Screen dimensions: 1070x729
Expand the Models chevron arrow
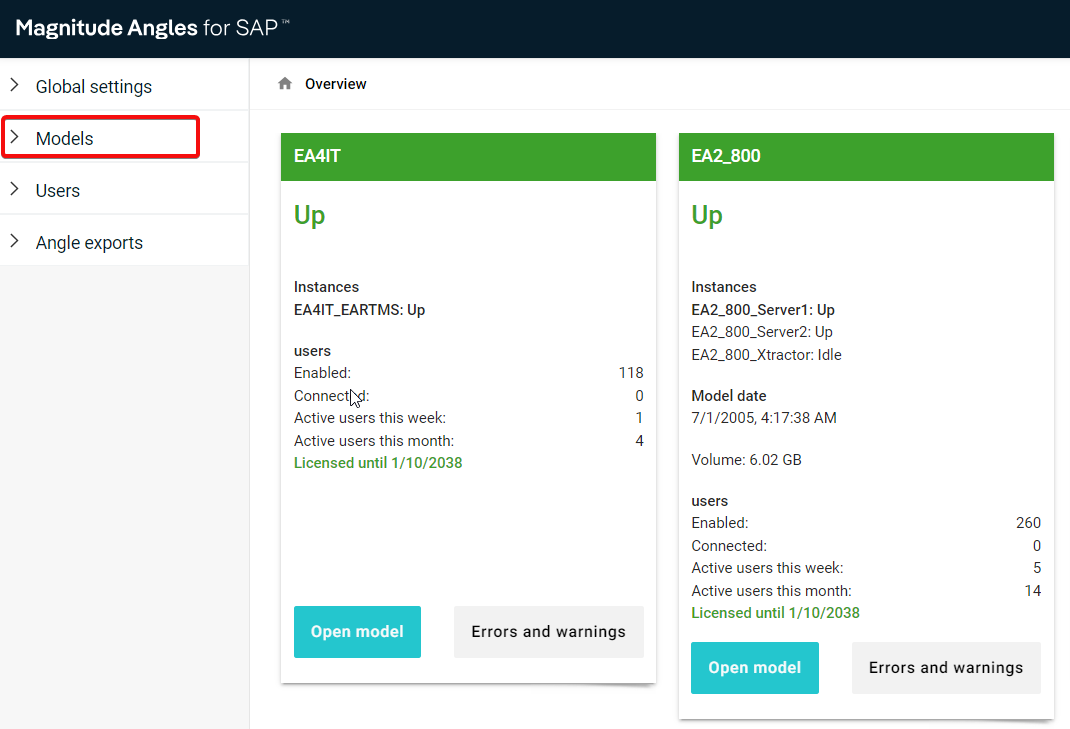[14, 137]
